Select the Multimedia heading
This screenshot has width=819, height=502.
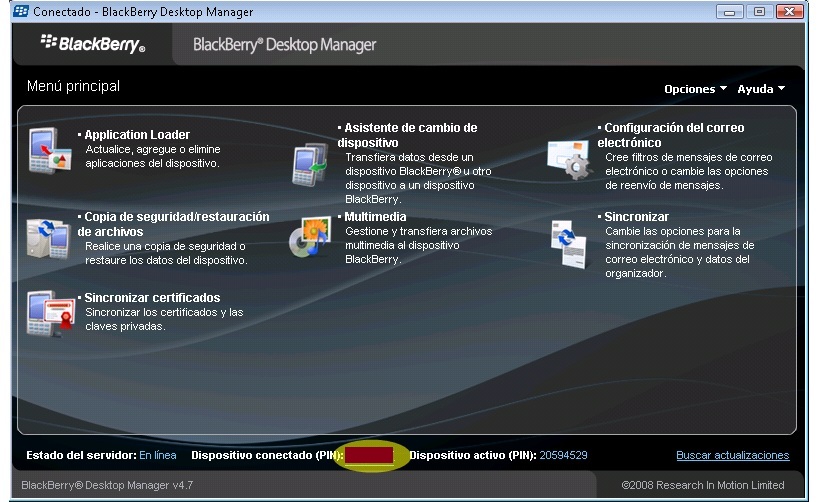(375, 217)
